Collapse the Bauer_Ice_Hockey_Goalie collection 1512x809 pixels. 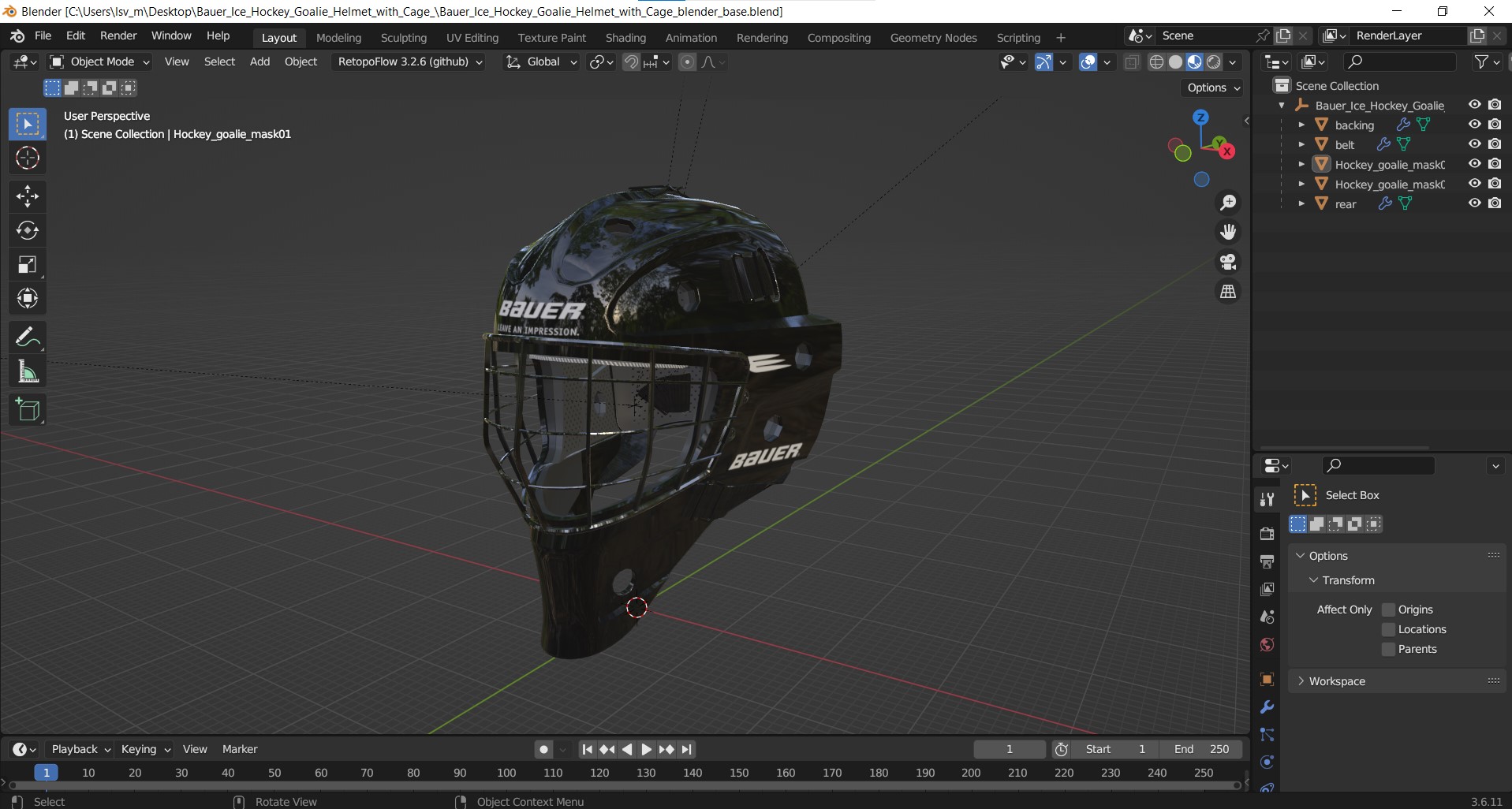tap(1282, 105)
